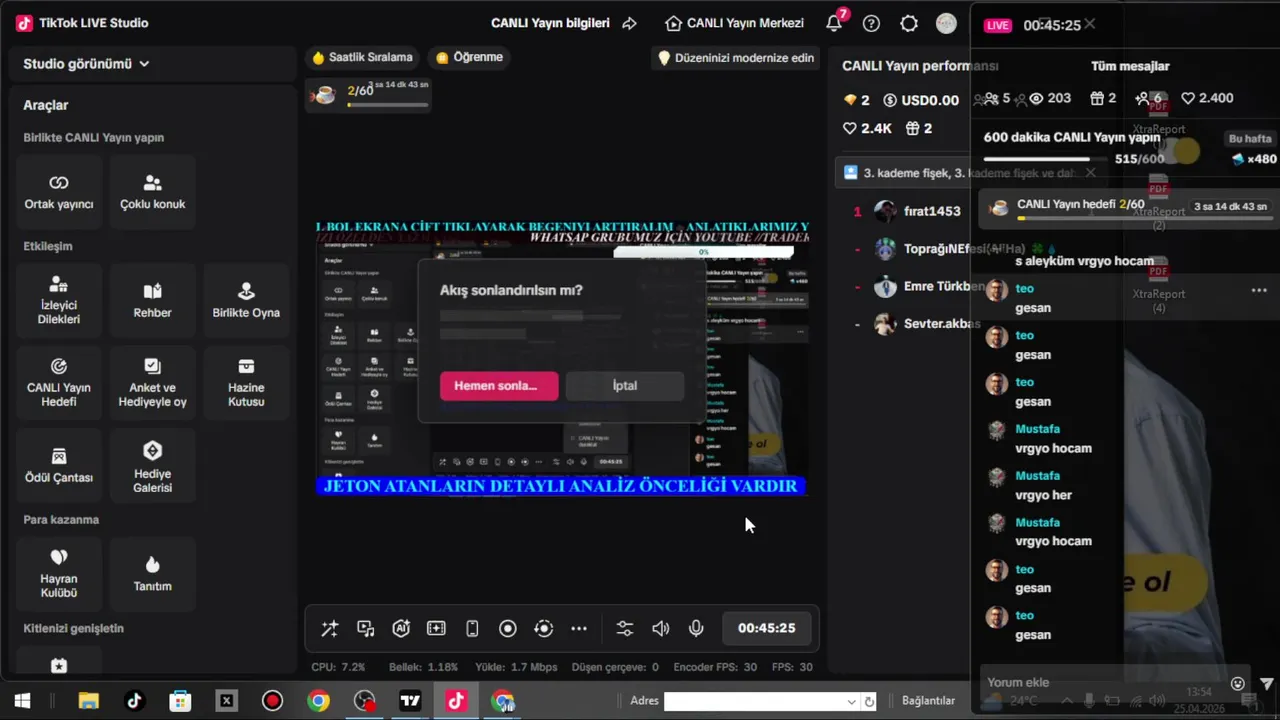Open the Çoklu konuk multi-guest tool
Viewport: 1280px width, 720px height.
tap(152, 192)
